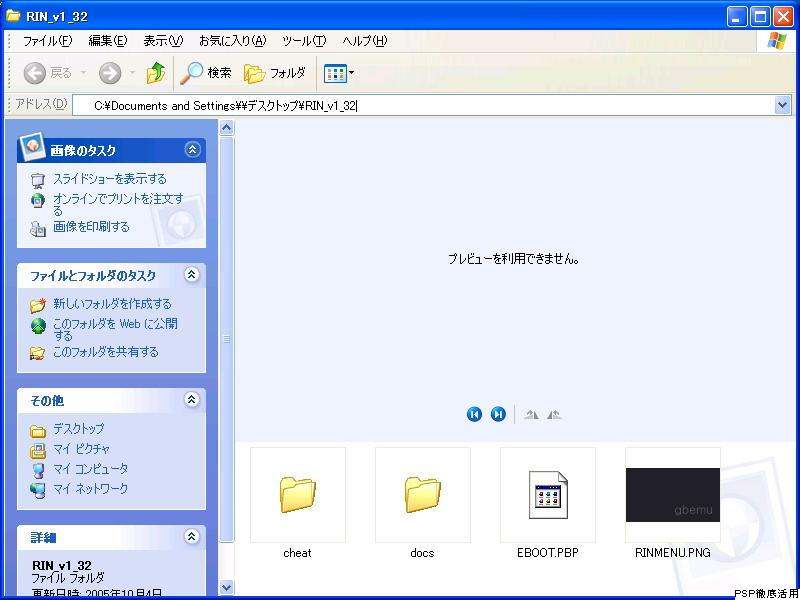Image resolution: width=800 pixels, height=600 pixels.
Task: Click このフォルダを共有する link
Action: point(106,352)
